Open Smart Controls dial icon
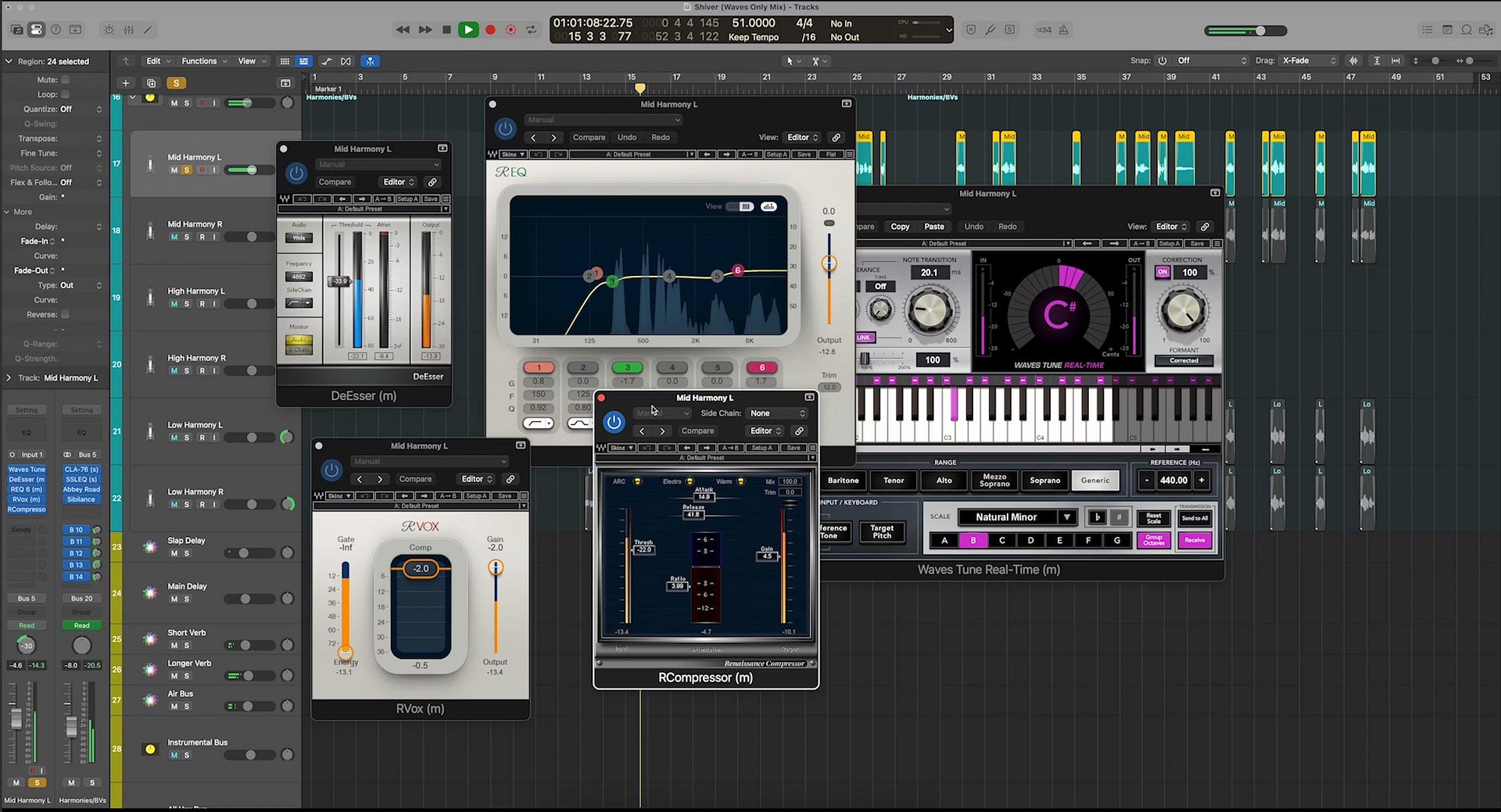The height and width of the screenshot is (812, 1501). [109, 30]
